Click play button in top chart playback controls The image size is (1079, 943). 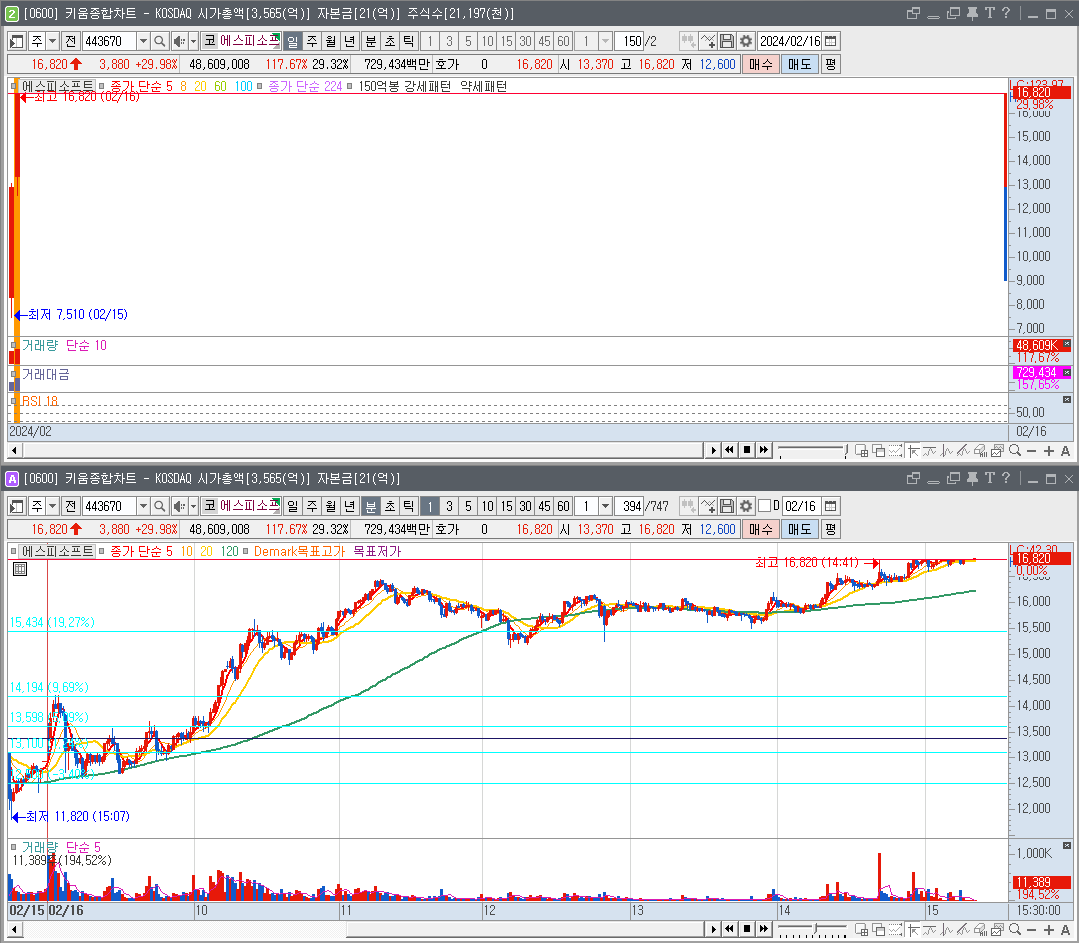pyautogui.click(x=713, y=451)
